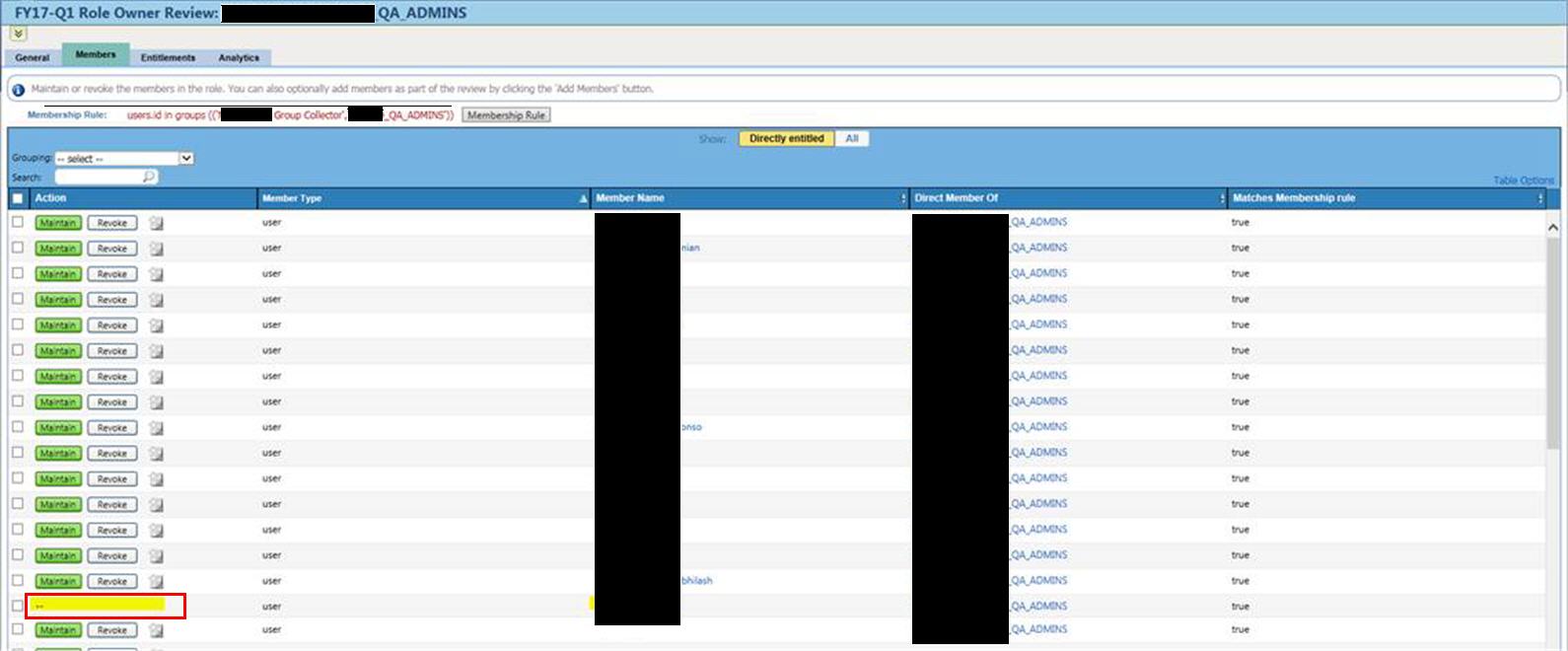Open member name link ending in 'bhilash'

[696, 581]
